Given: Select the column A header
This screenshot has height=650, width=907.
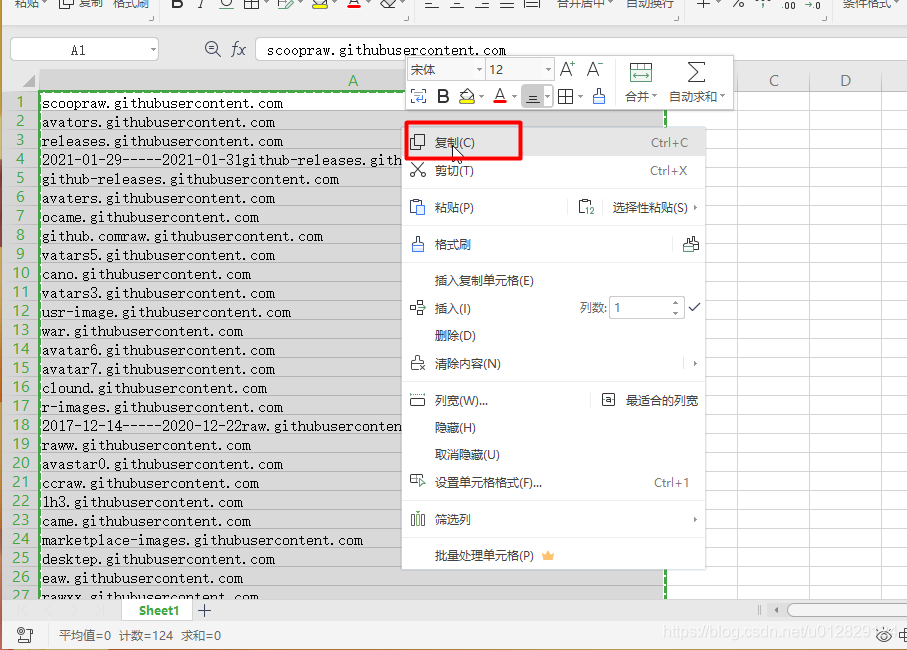Looking at the screenshot, I should 353,81.
